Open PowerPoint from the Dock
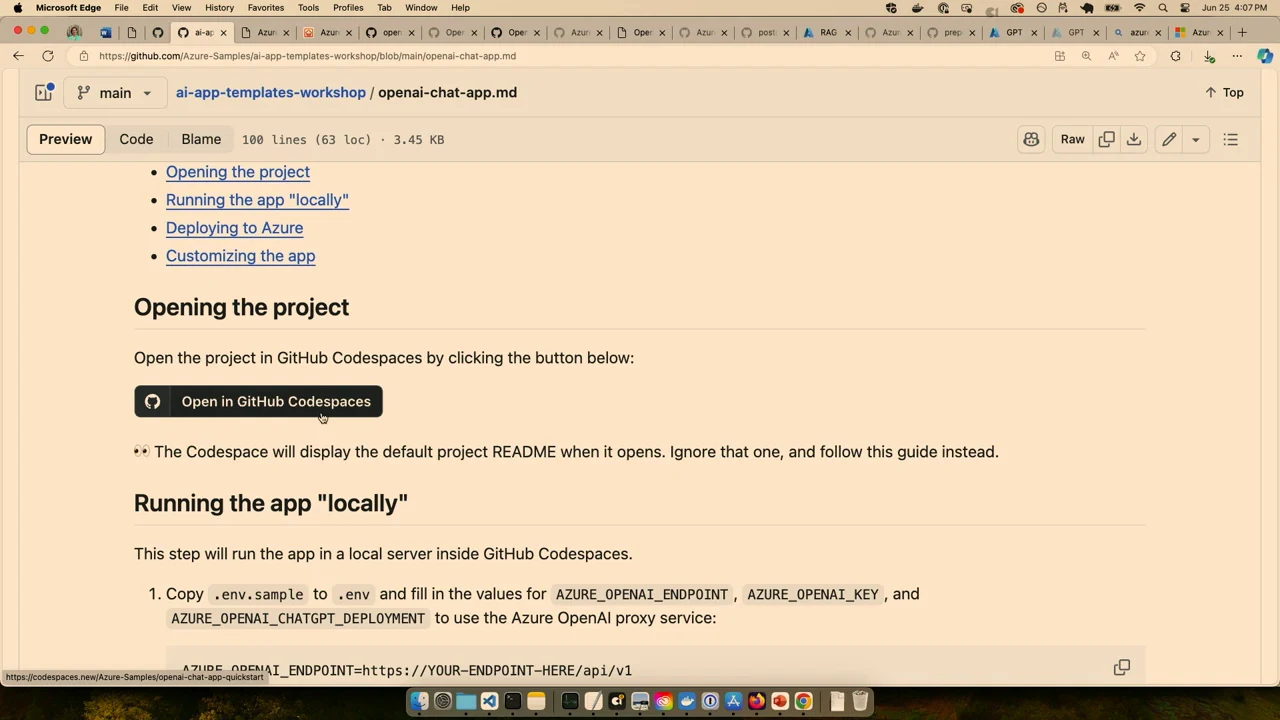Viewport: 1280px width, 720px height. (x=780, y=701)
